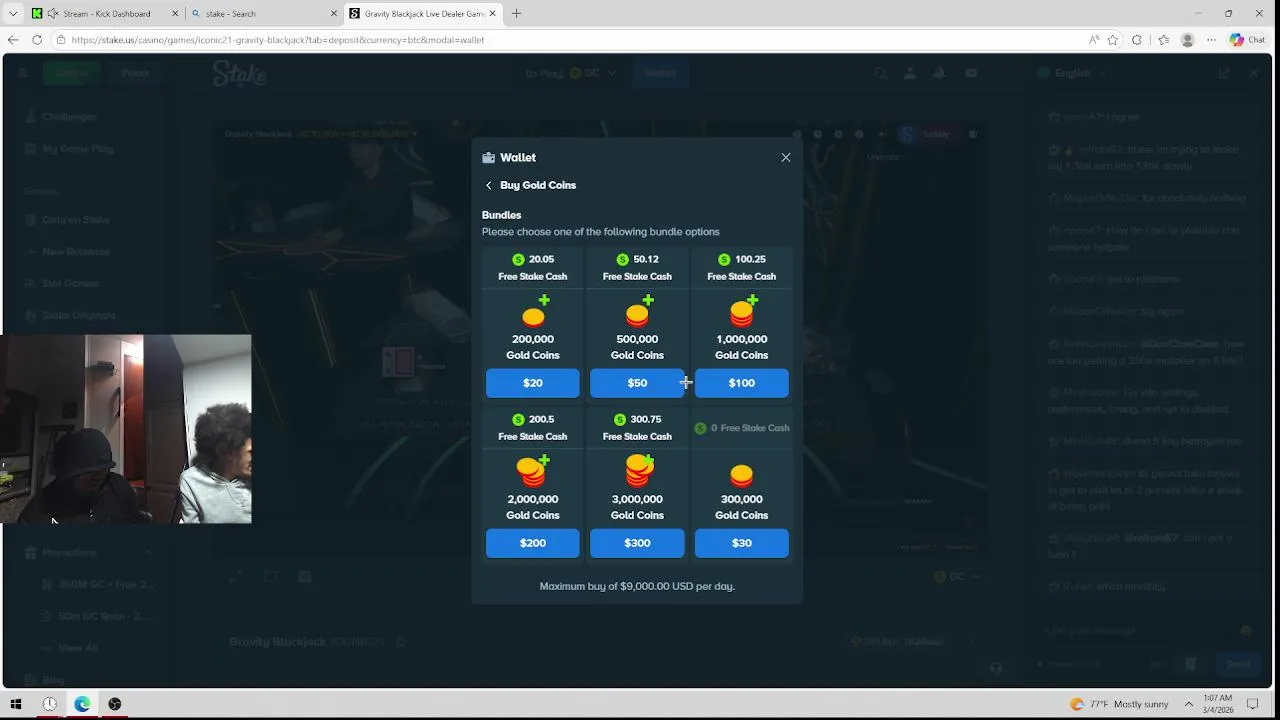Screen dimensions: 1280x720
Task: Open the tab actions dropdown menu
Action: [13, 14]
